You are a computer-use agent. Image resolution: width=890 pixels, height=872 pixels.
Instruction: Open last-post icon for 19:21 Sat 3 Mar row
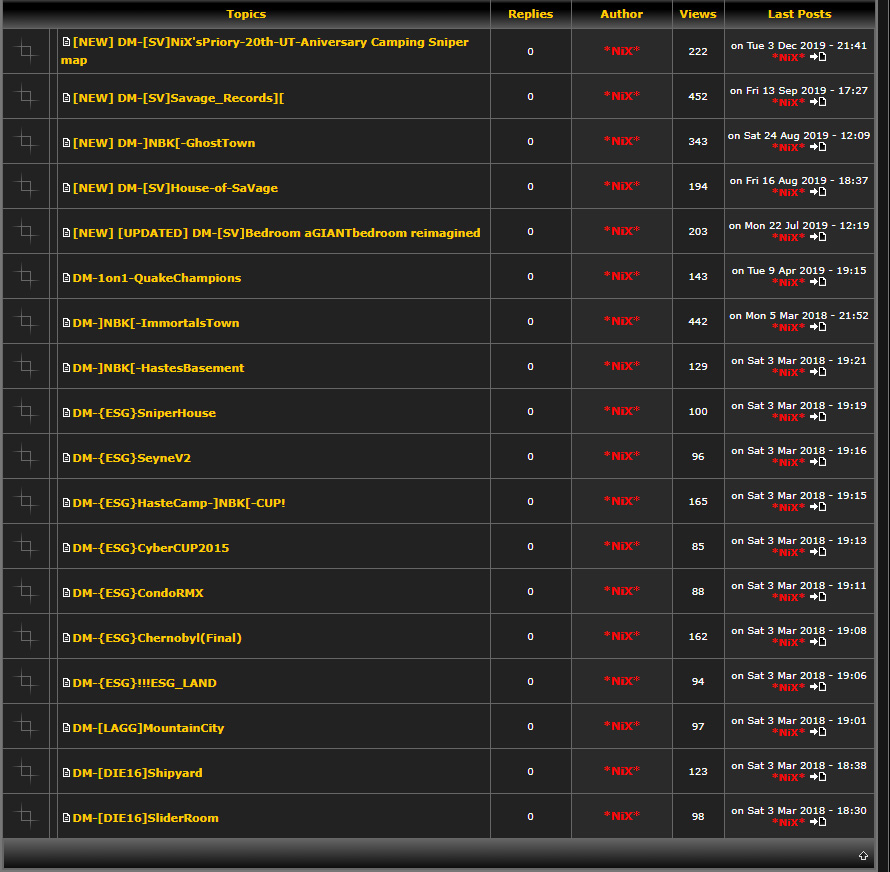click(818, 372)
